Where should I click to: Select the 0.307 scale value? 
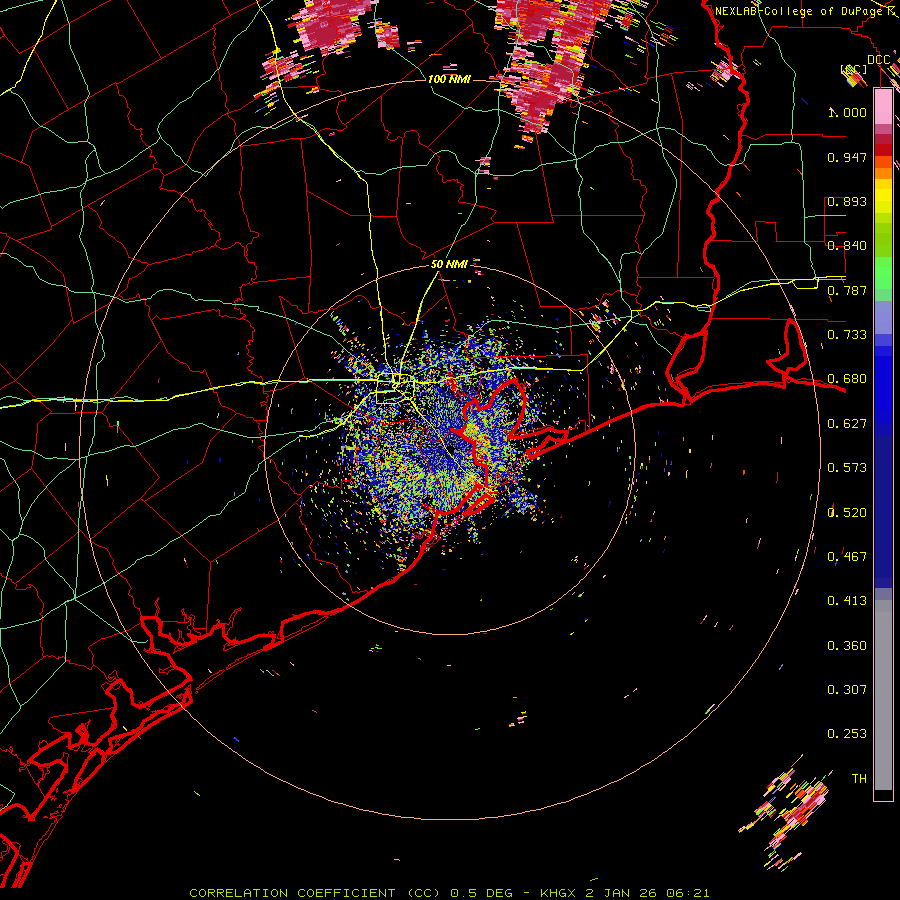(x=847, y=690)
